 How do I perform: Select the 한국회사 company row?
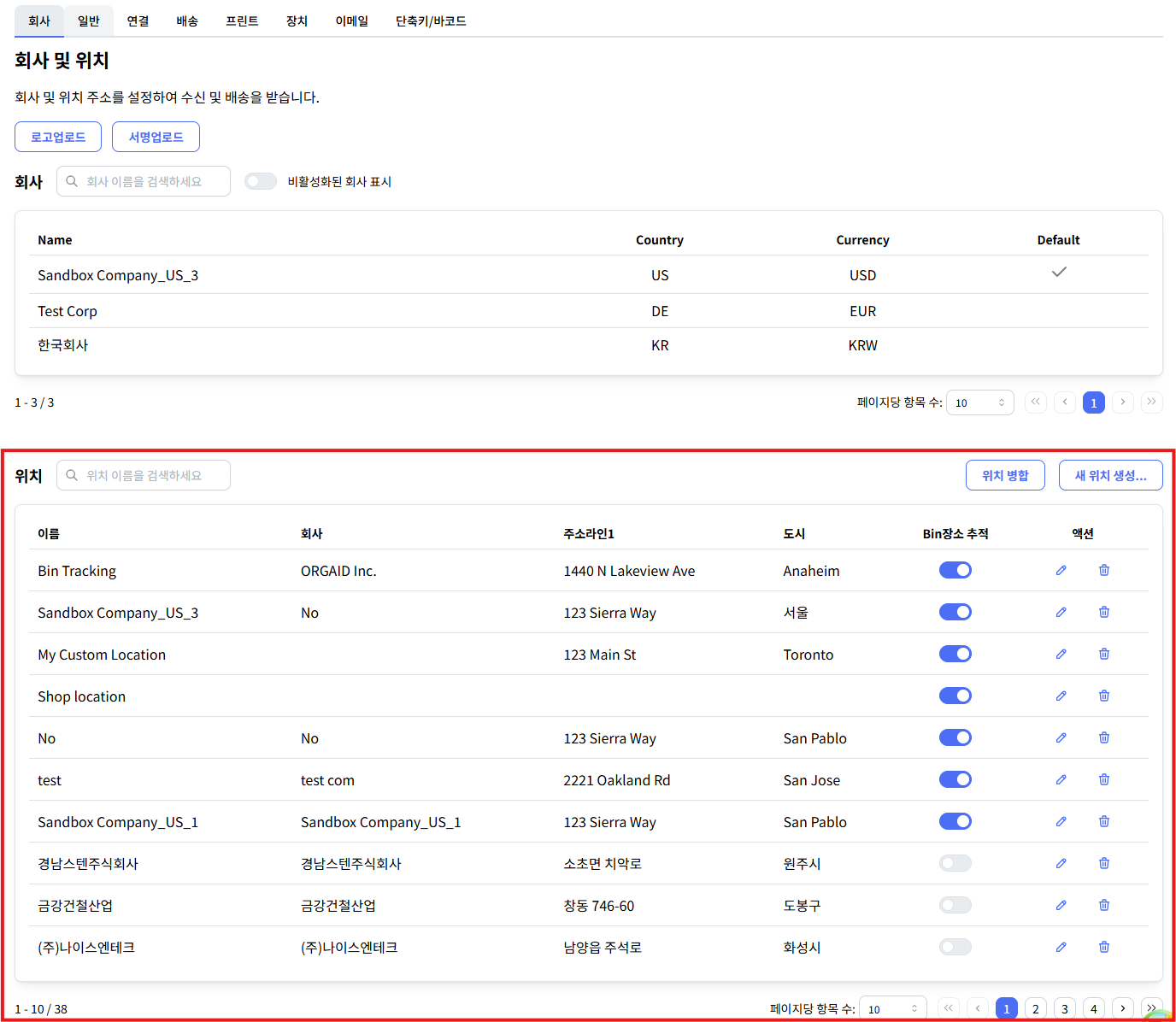pyautogui.click(x=589, y=345)
